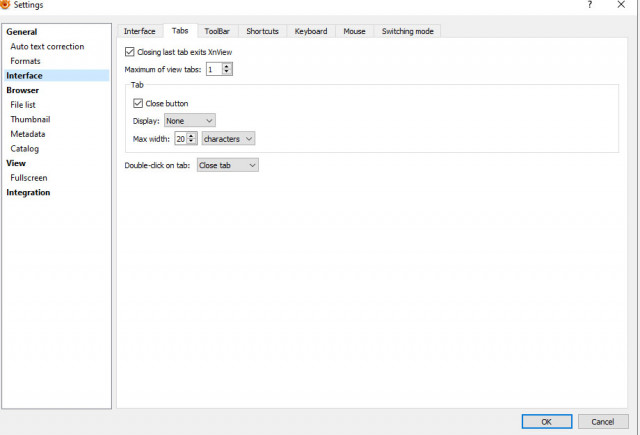Viewport: 640px width, 435px height.
Task: Select Metadata settings page
Action: pos(28,134)
